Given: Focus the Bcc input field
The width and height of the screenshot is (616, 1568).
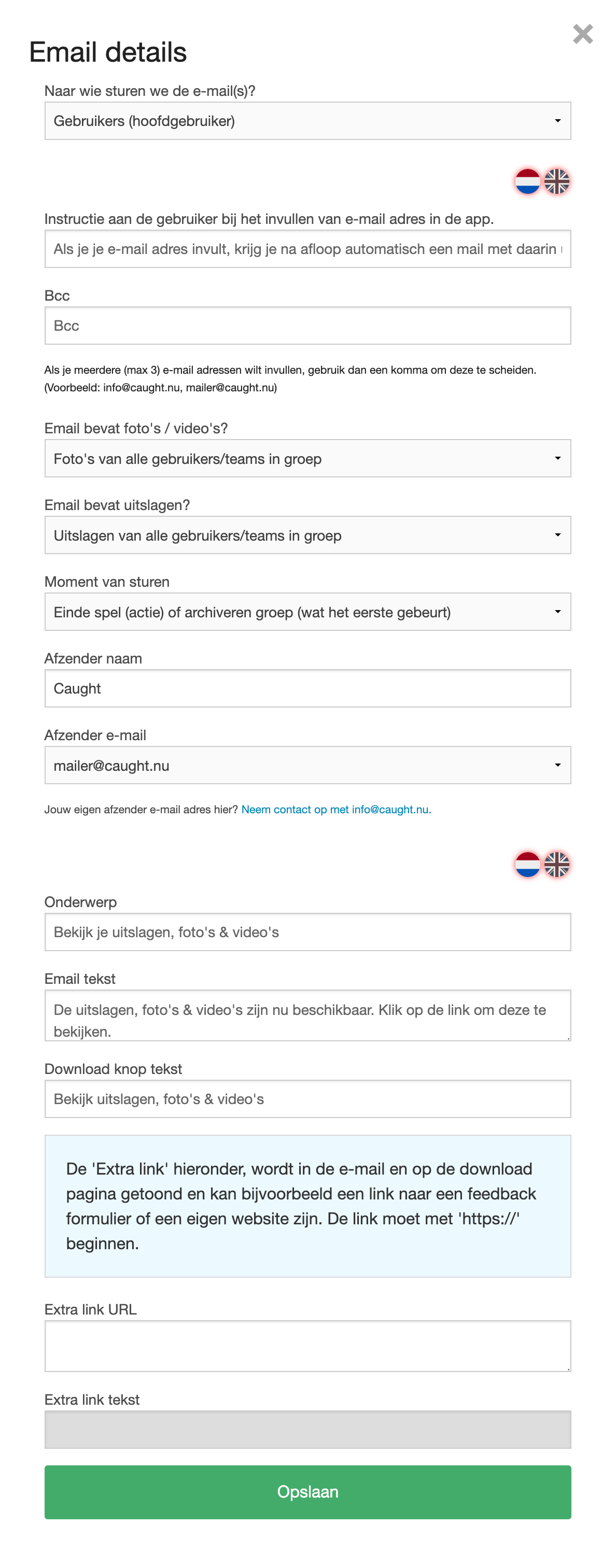Looking at the screenshot, I should 307,326.
